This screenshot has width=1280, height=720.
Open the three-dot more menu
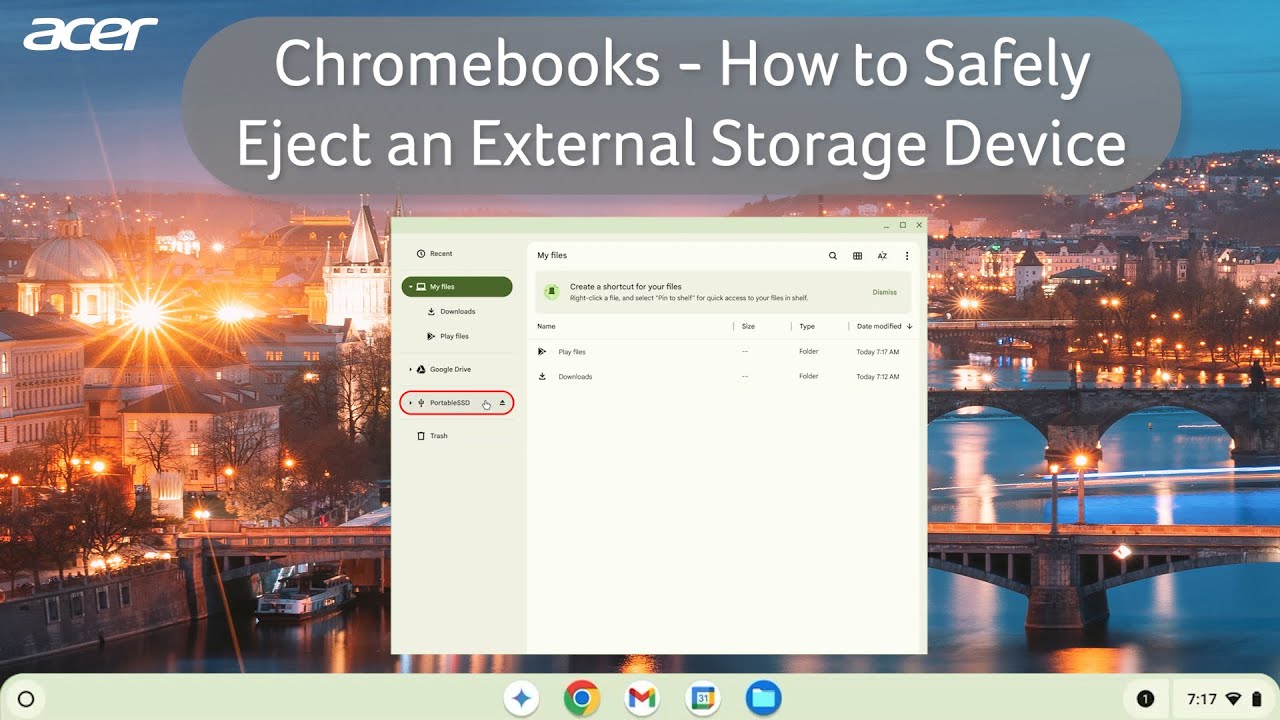tap(907, 256)
